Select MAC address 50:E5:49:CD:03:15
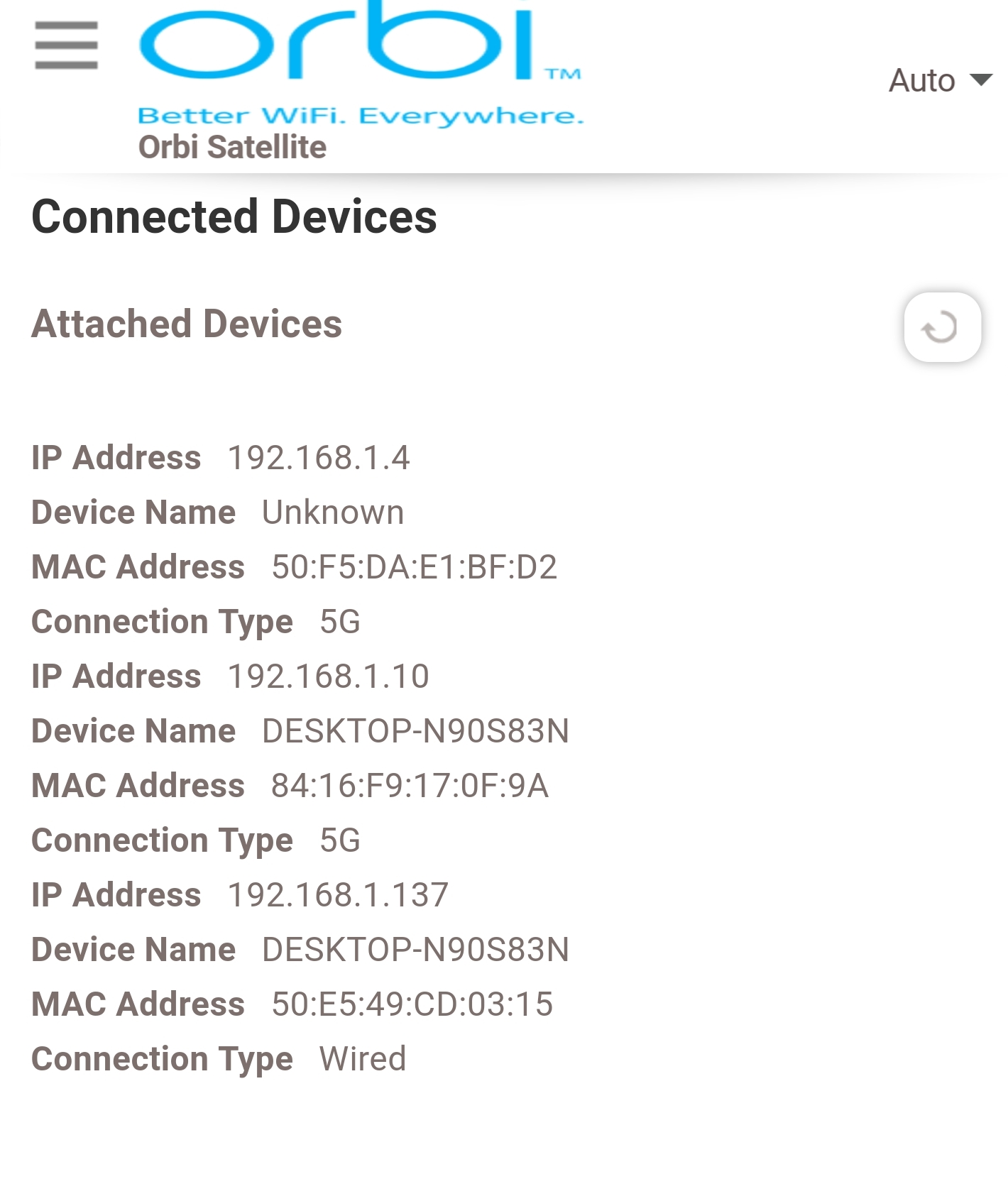 (412, 1004)
